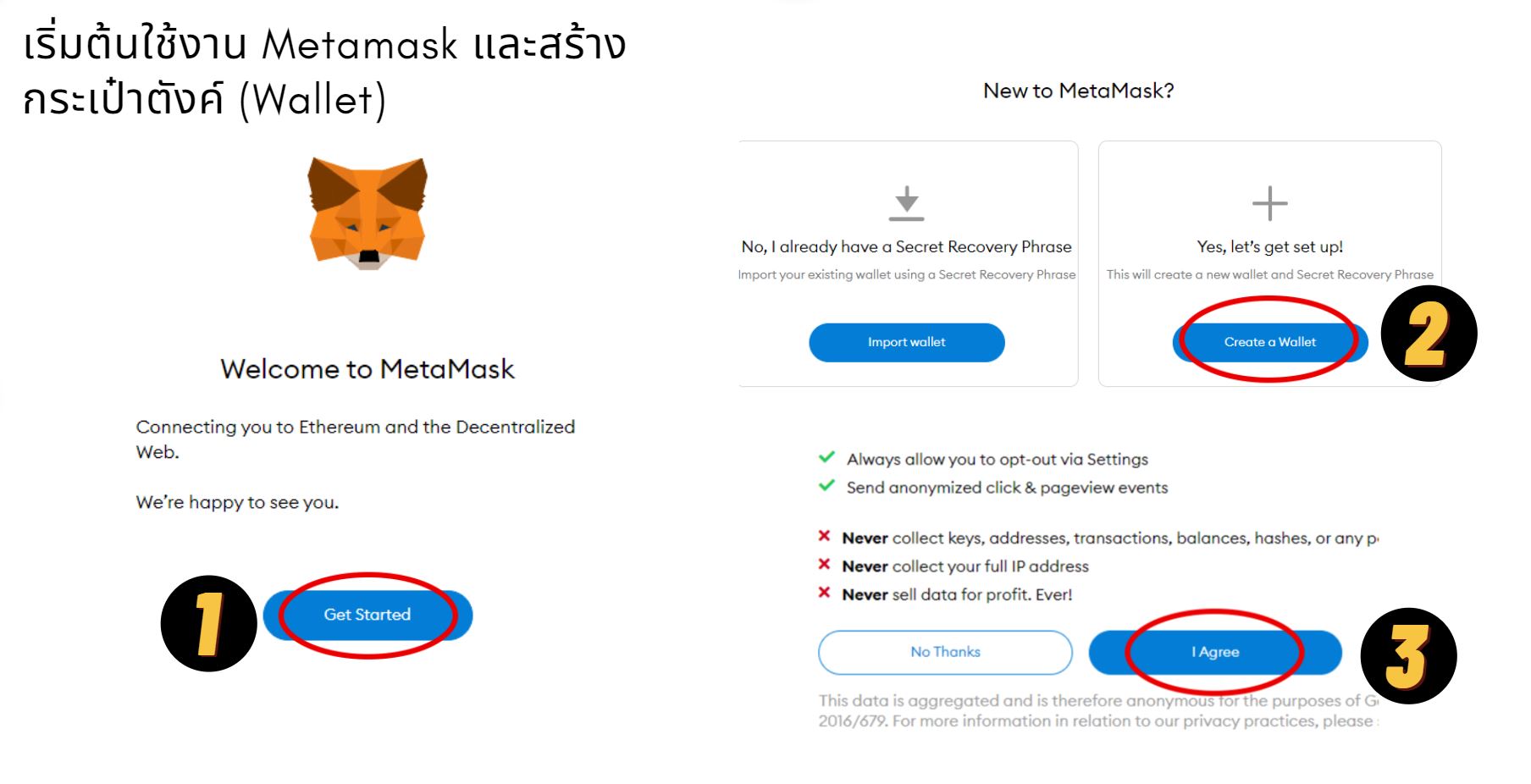1531x784 pixels.
Task: Choose the Create a Wallet button
Action: click(1269, 342)
